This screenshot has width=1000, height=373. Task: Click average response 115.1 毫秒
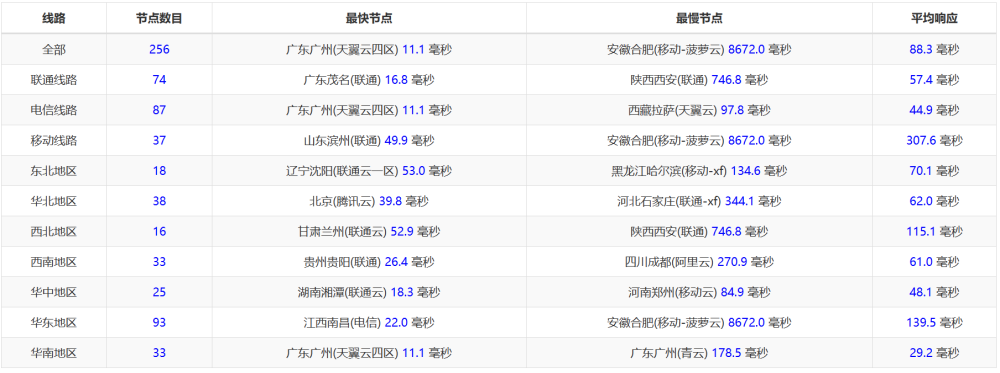[934, 231]
